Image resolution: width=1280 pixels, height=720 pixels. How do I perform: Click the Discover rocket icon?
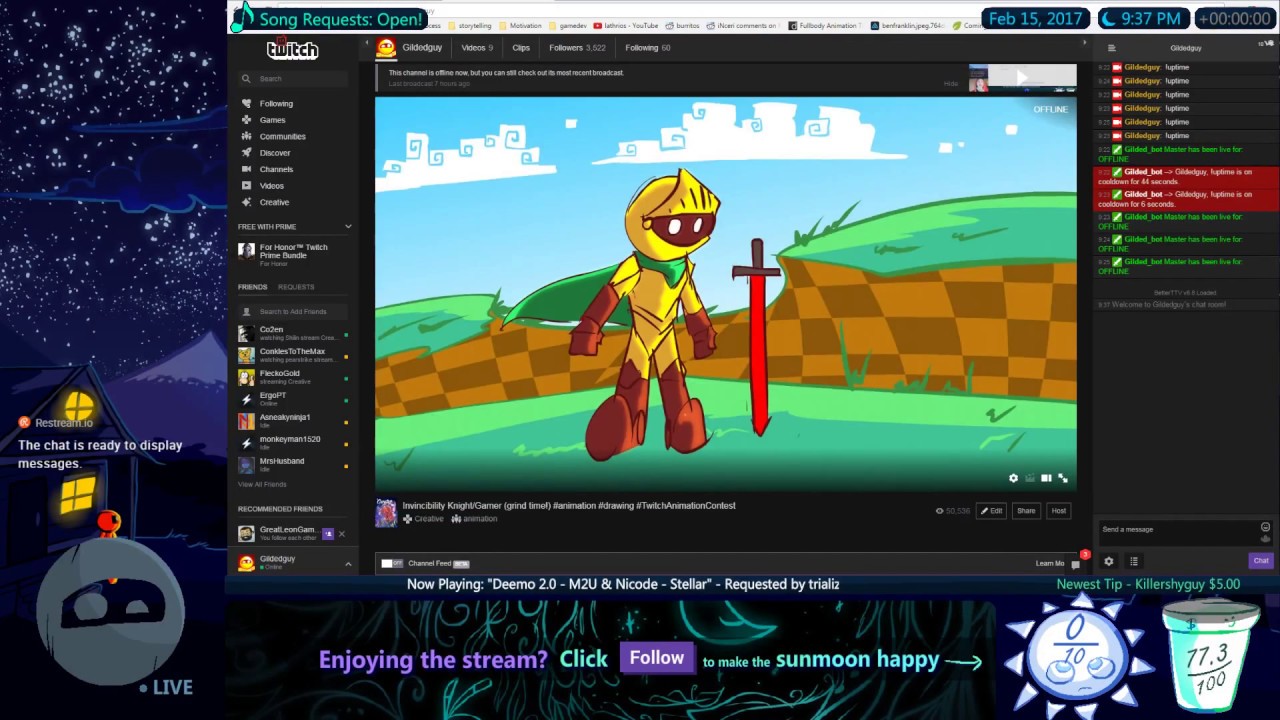click(246, 153)
